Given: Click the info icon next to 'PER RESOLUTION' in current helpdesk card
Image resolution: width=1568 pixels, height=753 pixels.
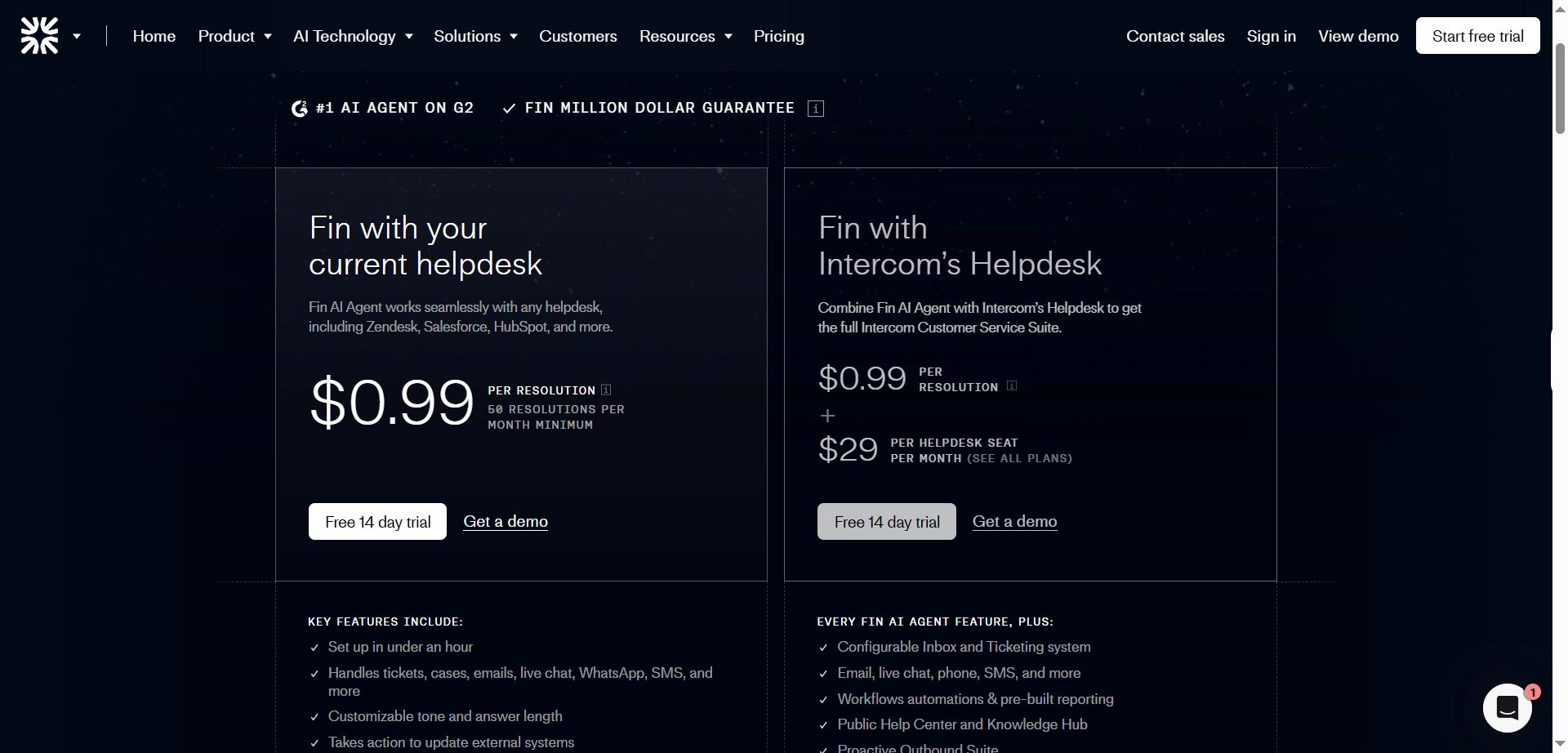Looking at the screenshot, I should 606,390.
